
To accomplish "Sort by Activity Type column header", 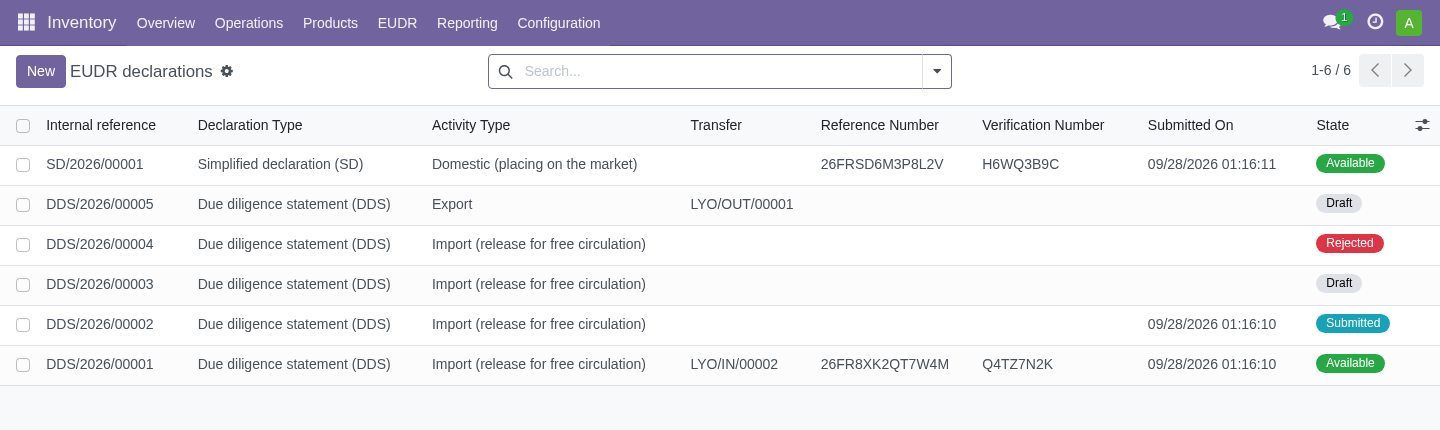I will pos(471,125).
